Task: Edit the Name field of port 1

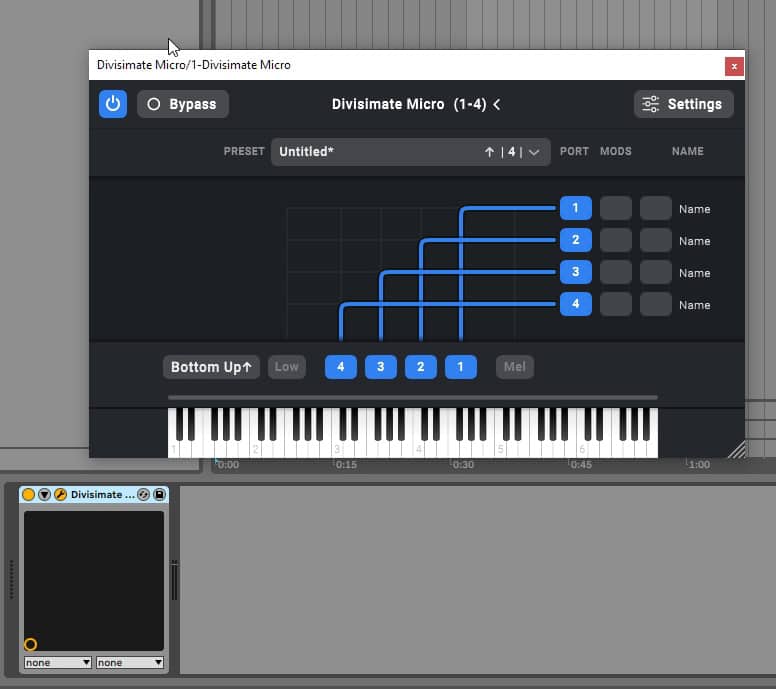Action: (695, 209)
